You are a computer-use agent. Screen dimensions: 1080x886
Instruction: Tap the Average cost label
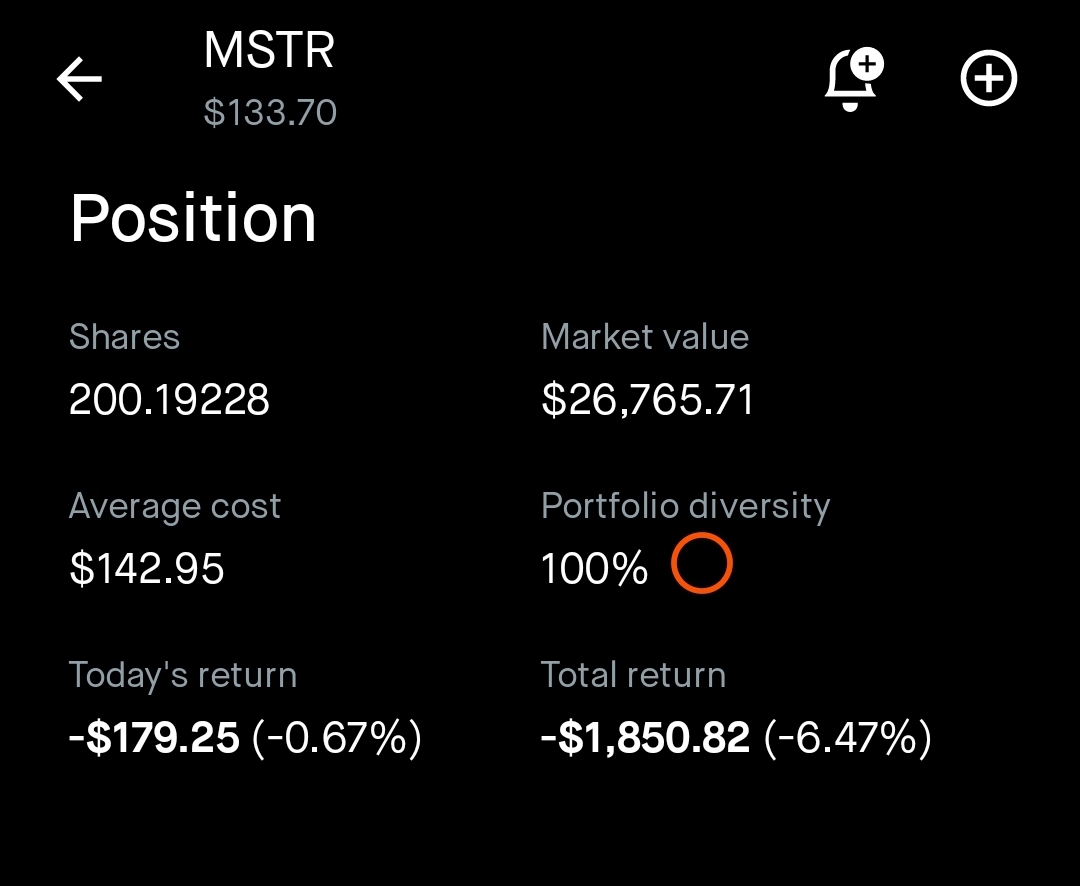pos(174,506)
